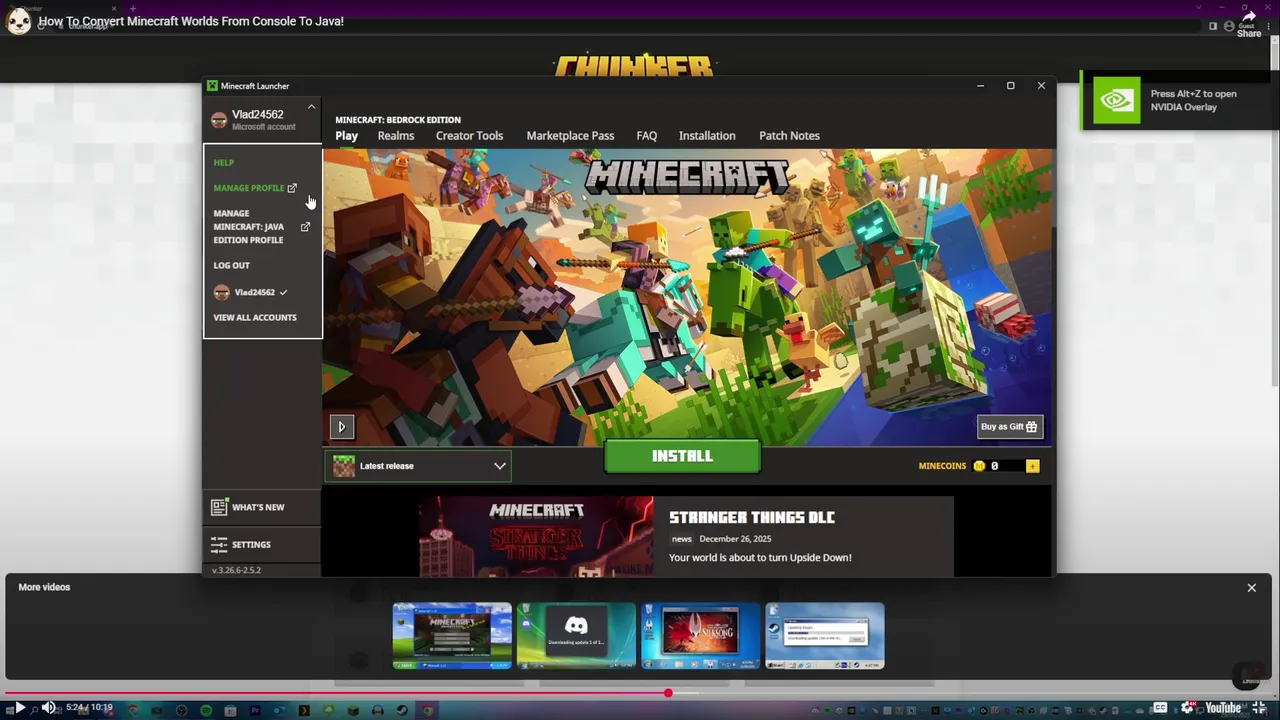Click the Buy as Gift button
The image size is (1280, 720).
tap(1010, 427)
